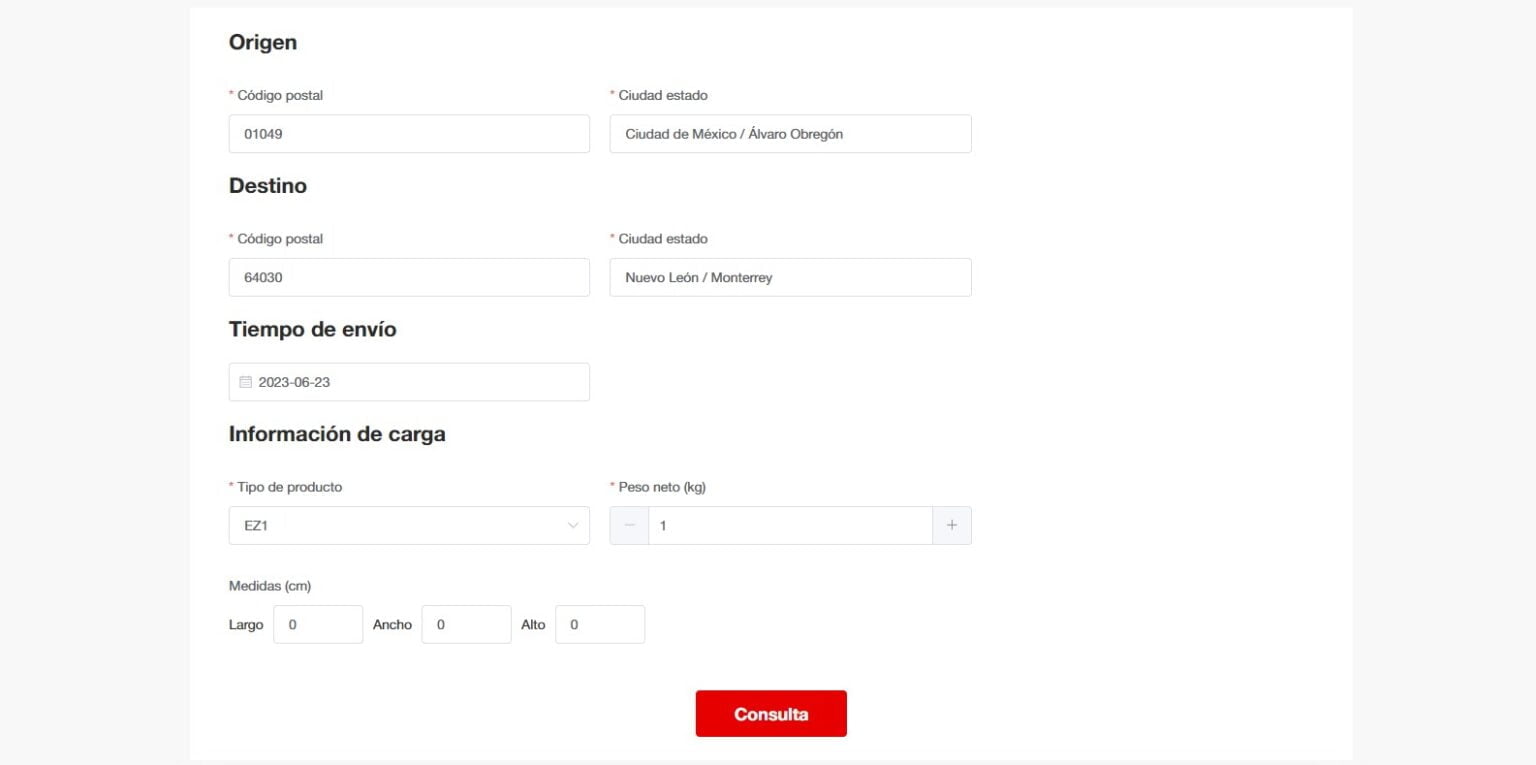Decrease net weight with the minus button
This screenshot has height=765, width=1536.
tap(629, 525)
